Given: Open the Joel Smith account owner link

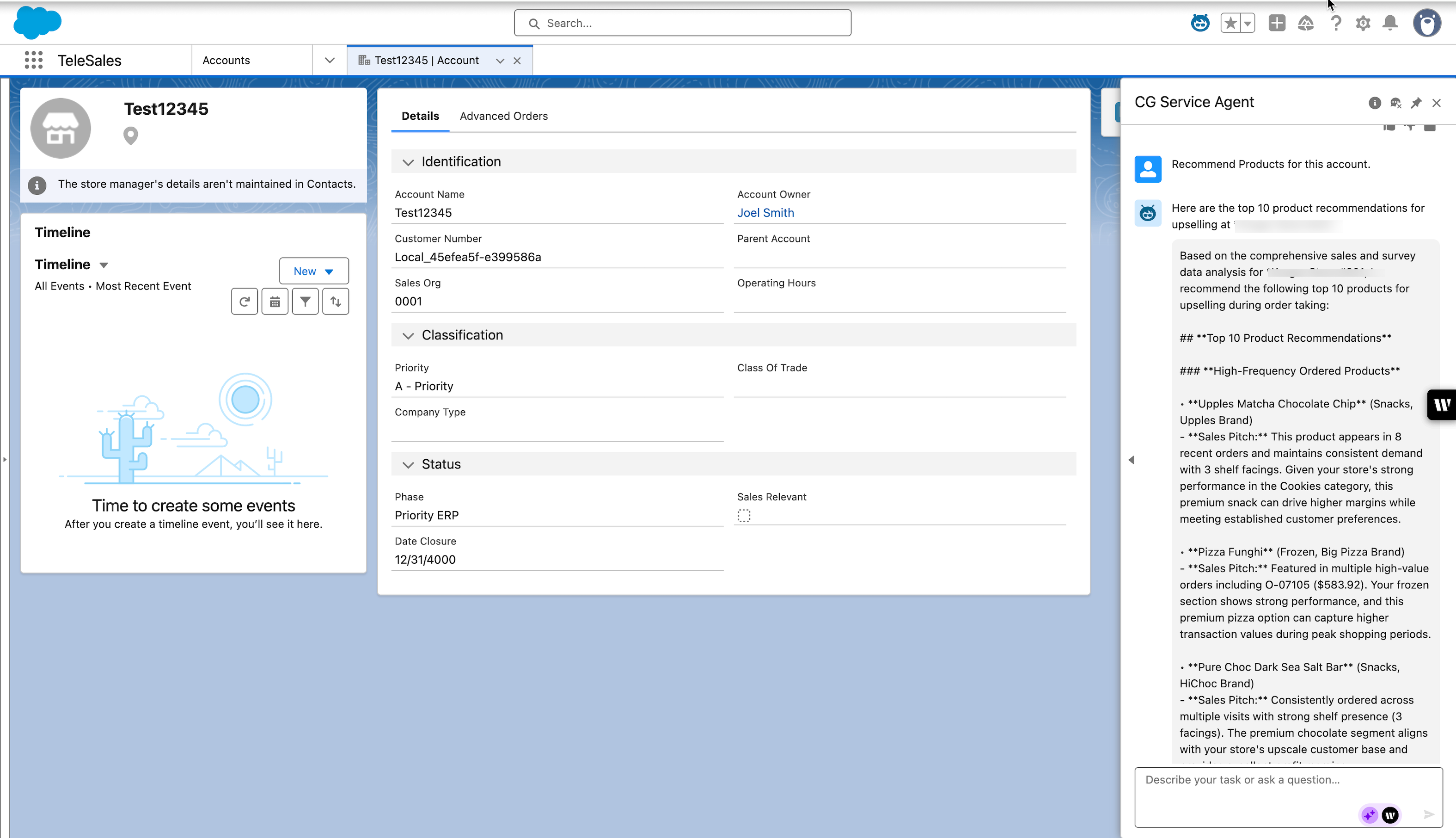Looking at the screenshot, I should click(x=766, y=212).
